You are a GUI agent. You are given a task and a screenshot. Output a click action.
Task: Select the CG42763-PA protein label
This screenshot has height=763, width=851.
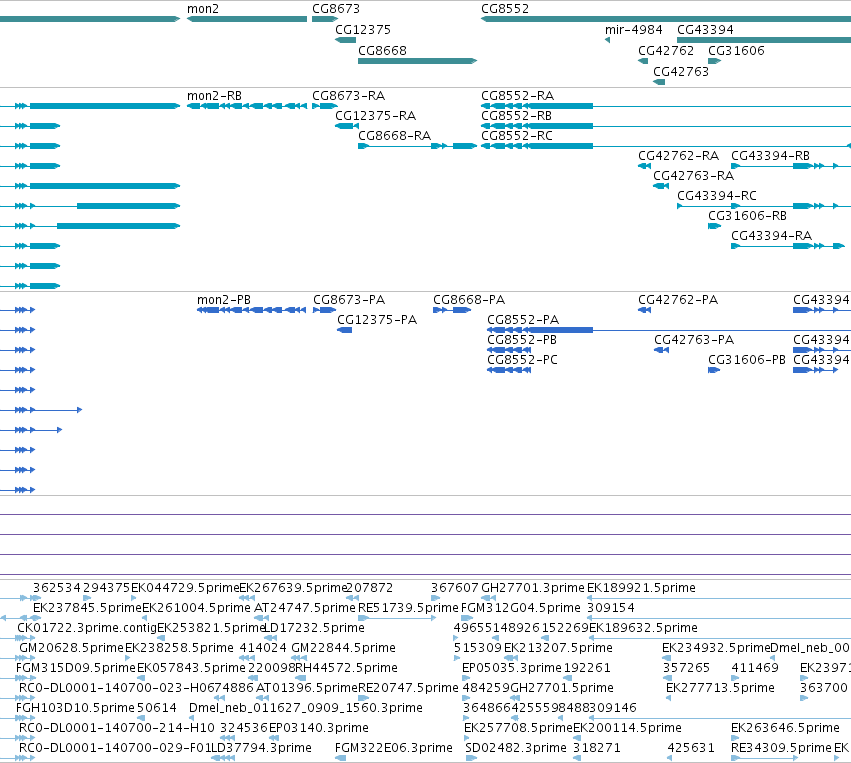click(694, 340)
